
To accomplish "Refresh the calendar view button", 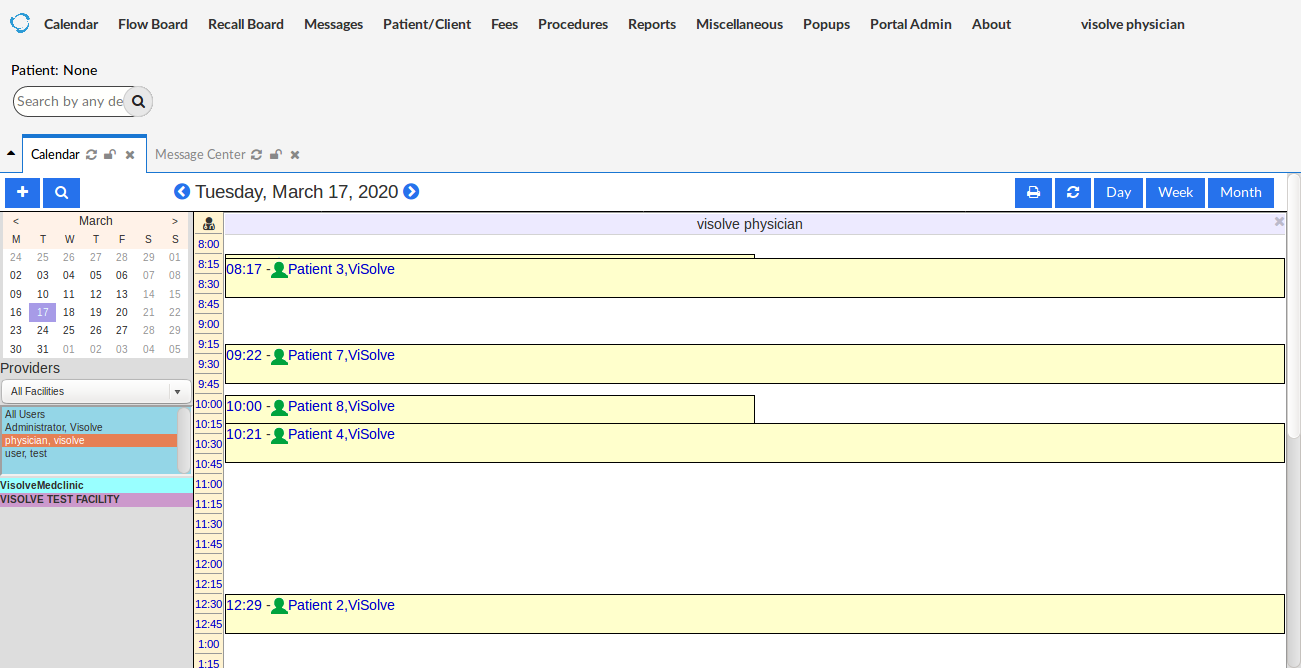I will pos(1073,192).
